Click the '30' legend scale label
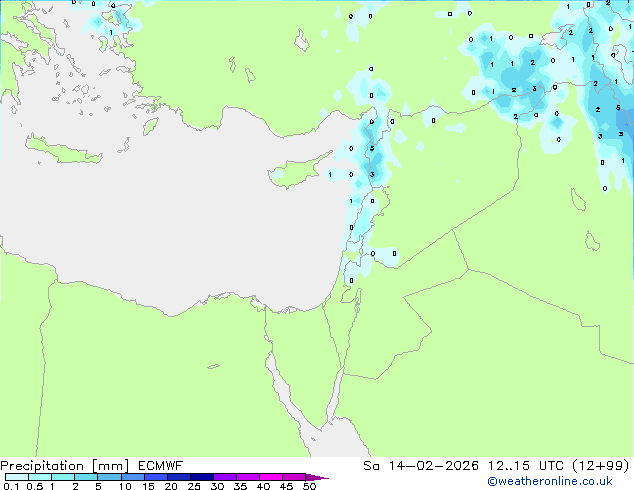This screenshot has height=490, width=634. (217, 486)
